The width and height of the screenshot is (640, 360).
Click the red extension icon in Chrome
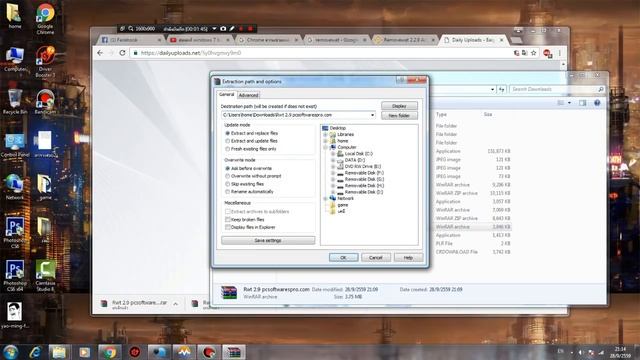(x=547, y=53)
